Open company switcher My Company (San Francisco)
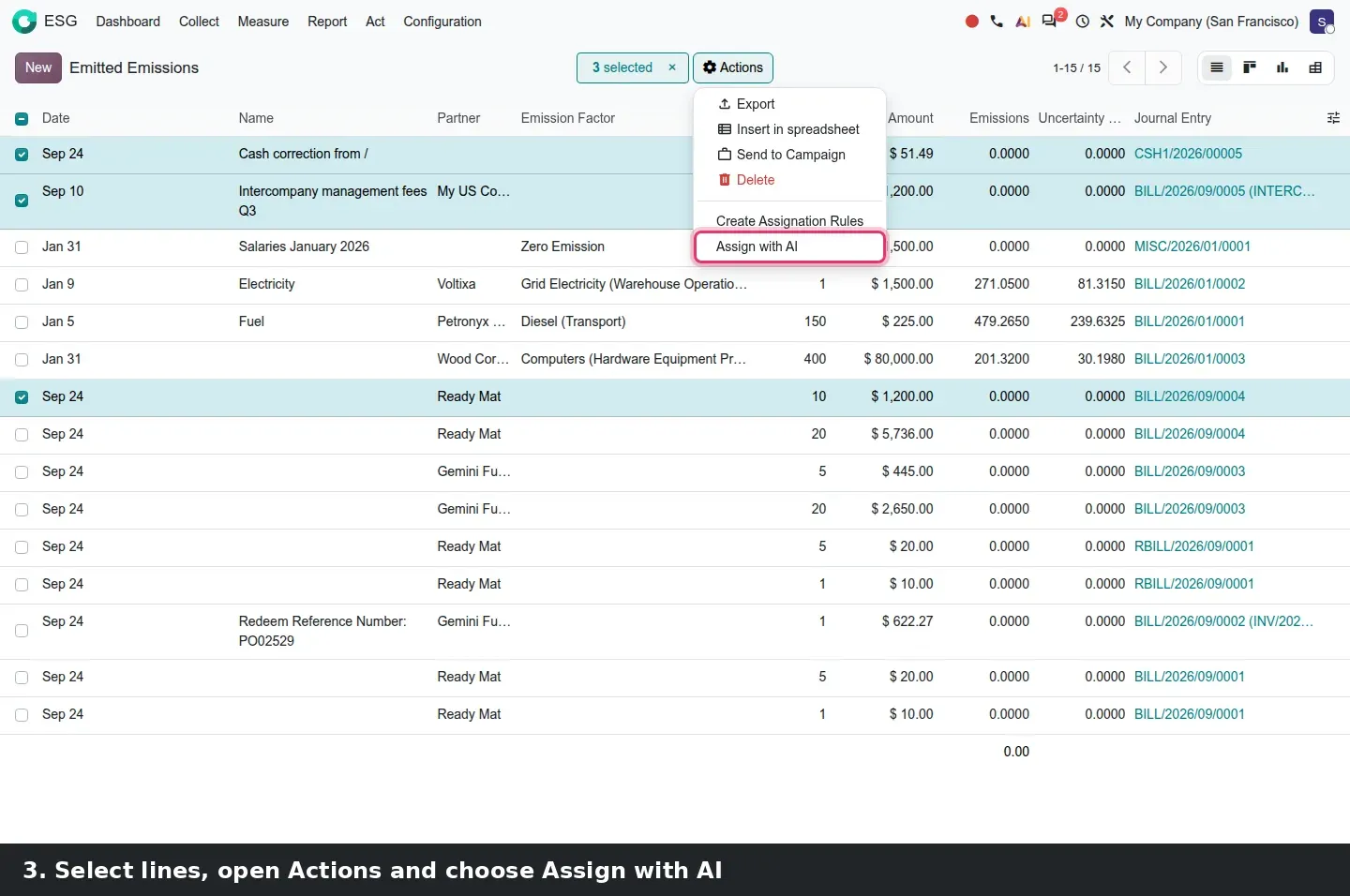Image resolution: width=1350 pixels, height=896 pixels. (x=1211, y=22)
